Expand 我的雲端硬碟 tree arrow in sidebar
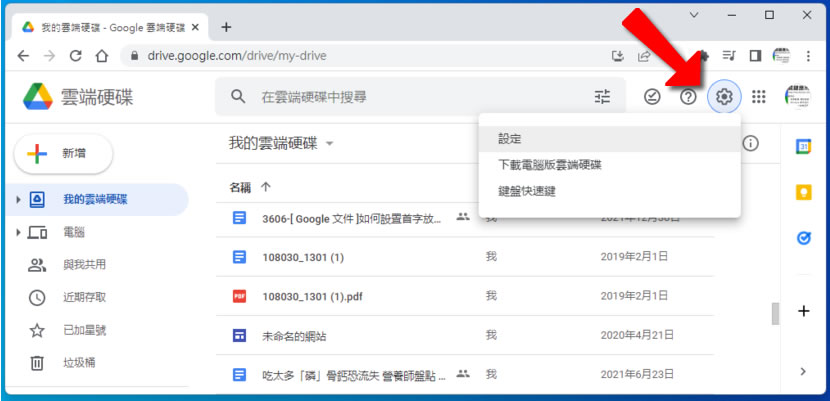This screenshot has height=401, width=830. (19, 200)
